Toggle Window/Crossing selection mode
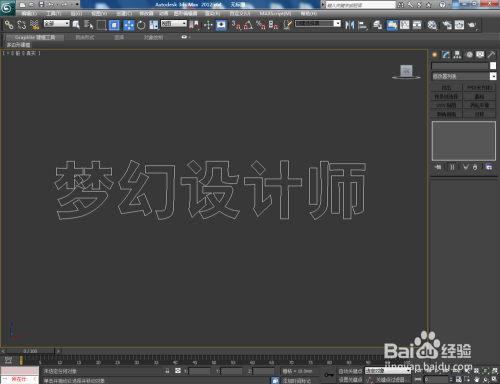 click(114, 25)
